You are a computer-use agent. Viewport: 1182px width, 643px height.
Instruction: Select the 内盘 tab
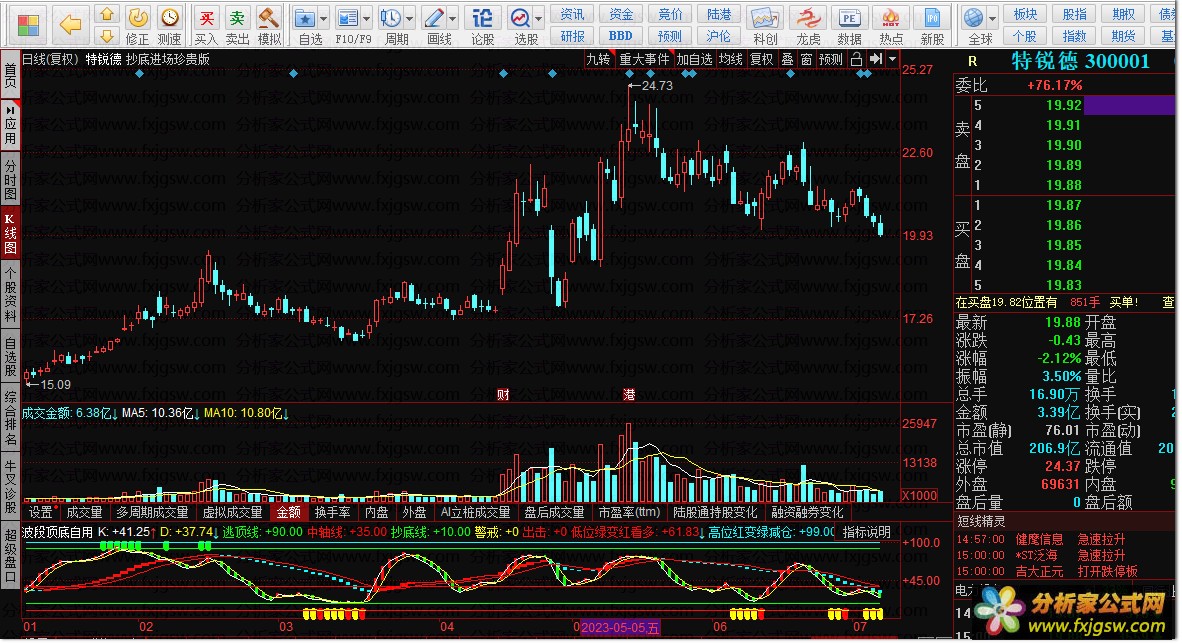click(x=377, y=513)
